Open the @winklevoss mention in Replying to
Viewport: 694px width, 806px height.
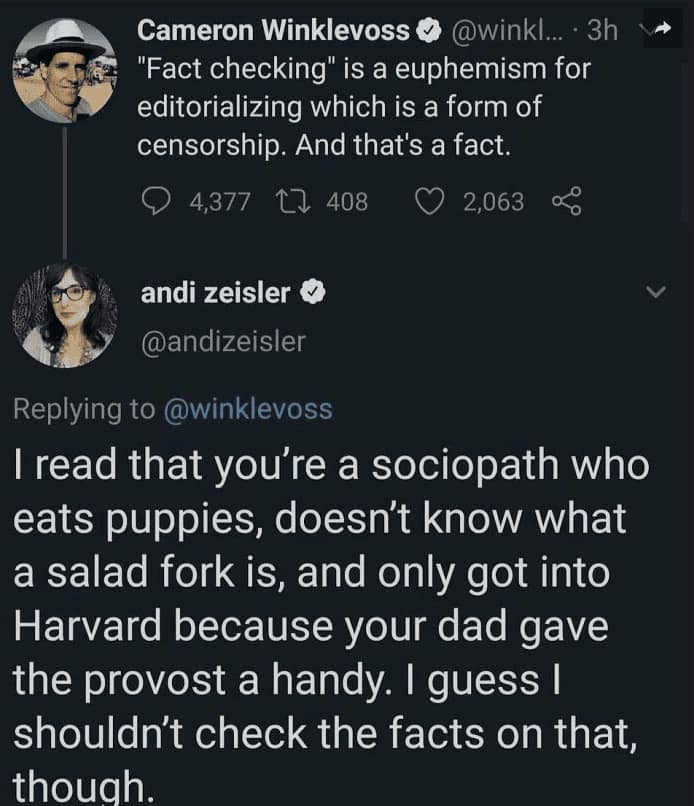point(247,409)
